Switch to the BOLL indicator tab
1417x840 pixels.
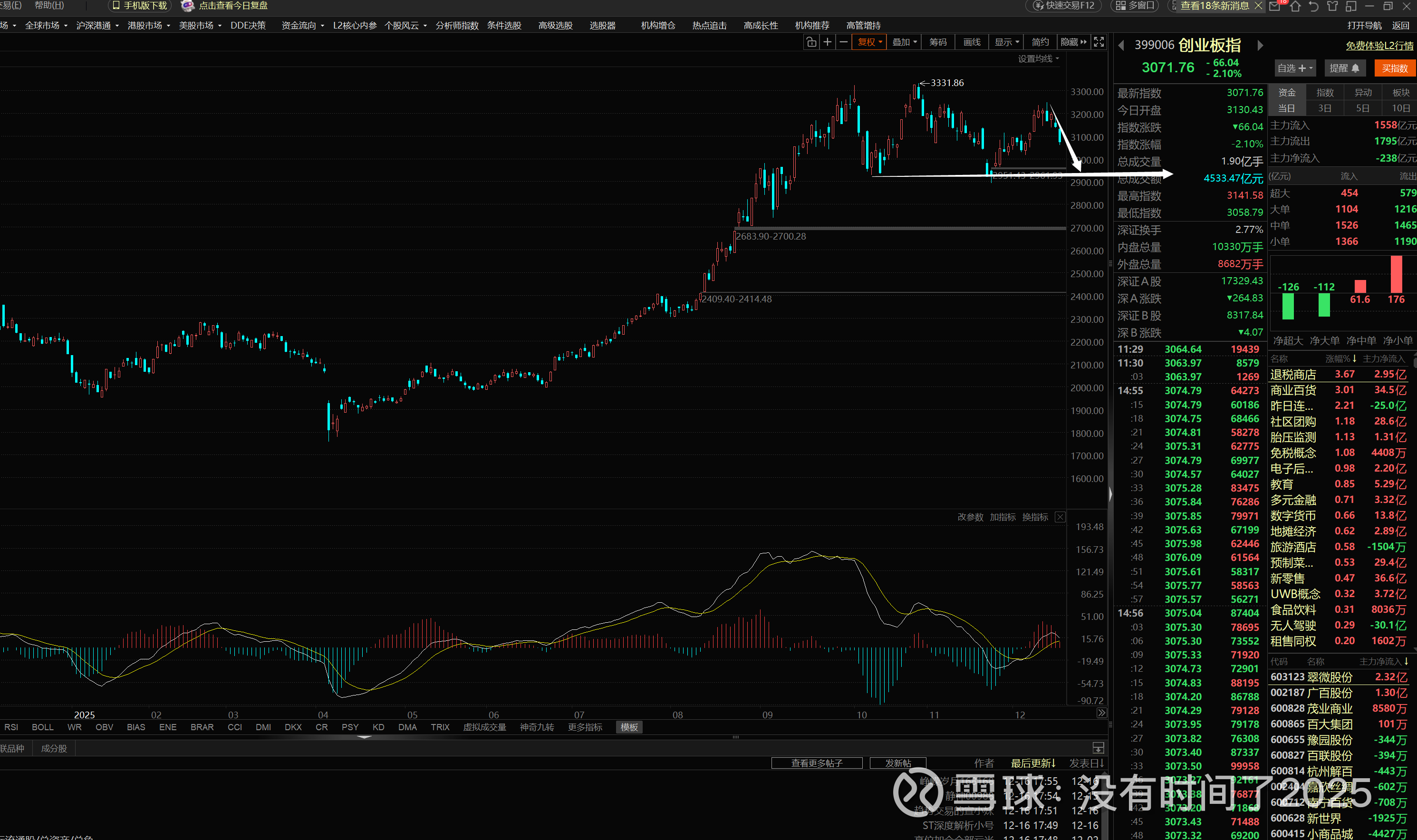tap(42, 727)
